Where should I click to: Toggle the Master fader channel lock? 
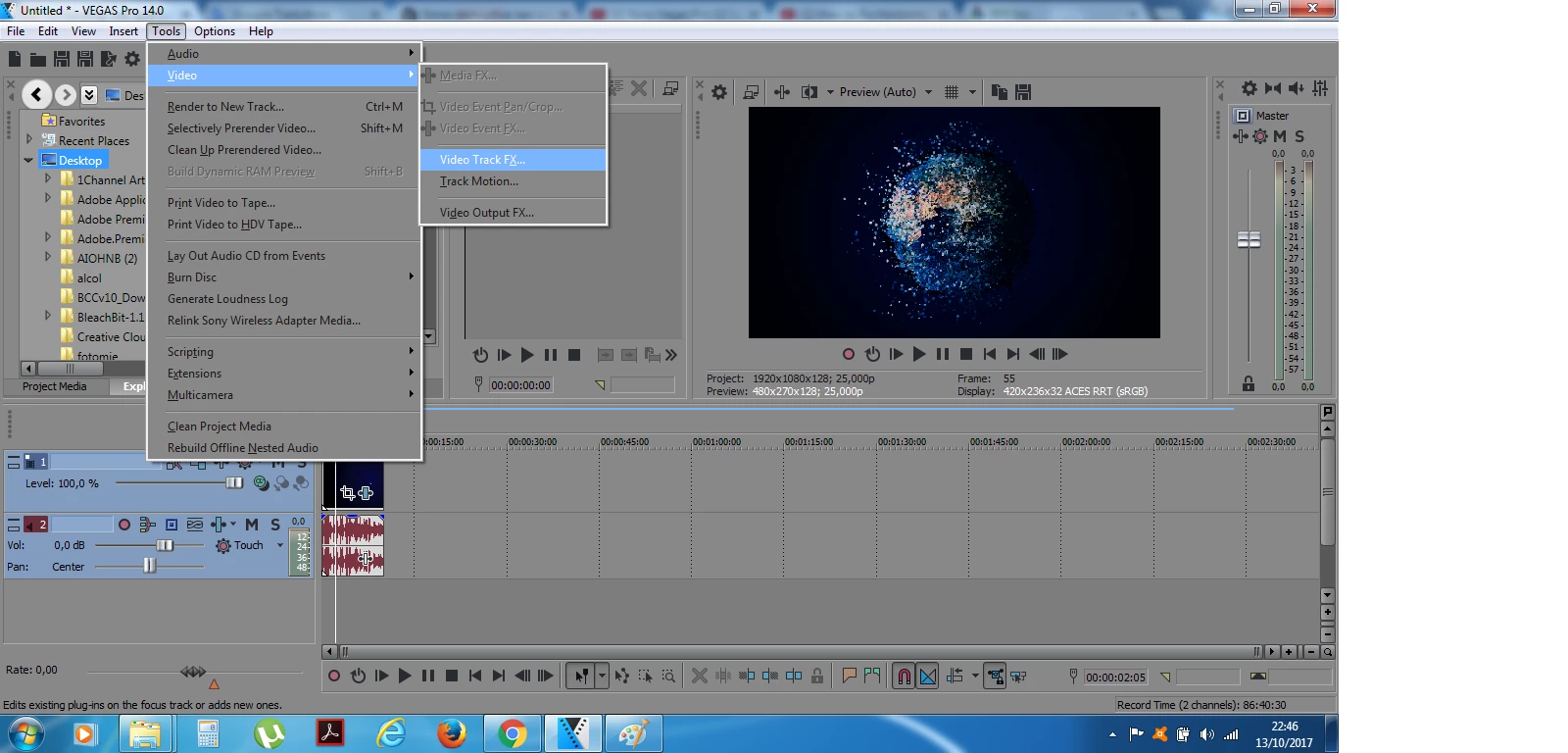tap(1249, 383)
